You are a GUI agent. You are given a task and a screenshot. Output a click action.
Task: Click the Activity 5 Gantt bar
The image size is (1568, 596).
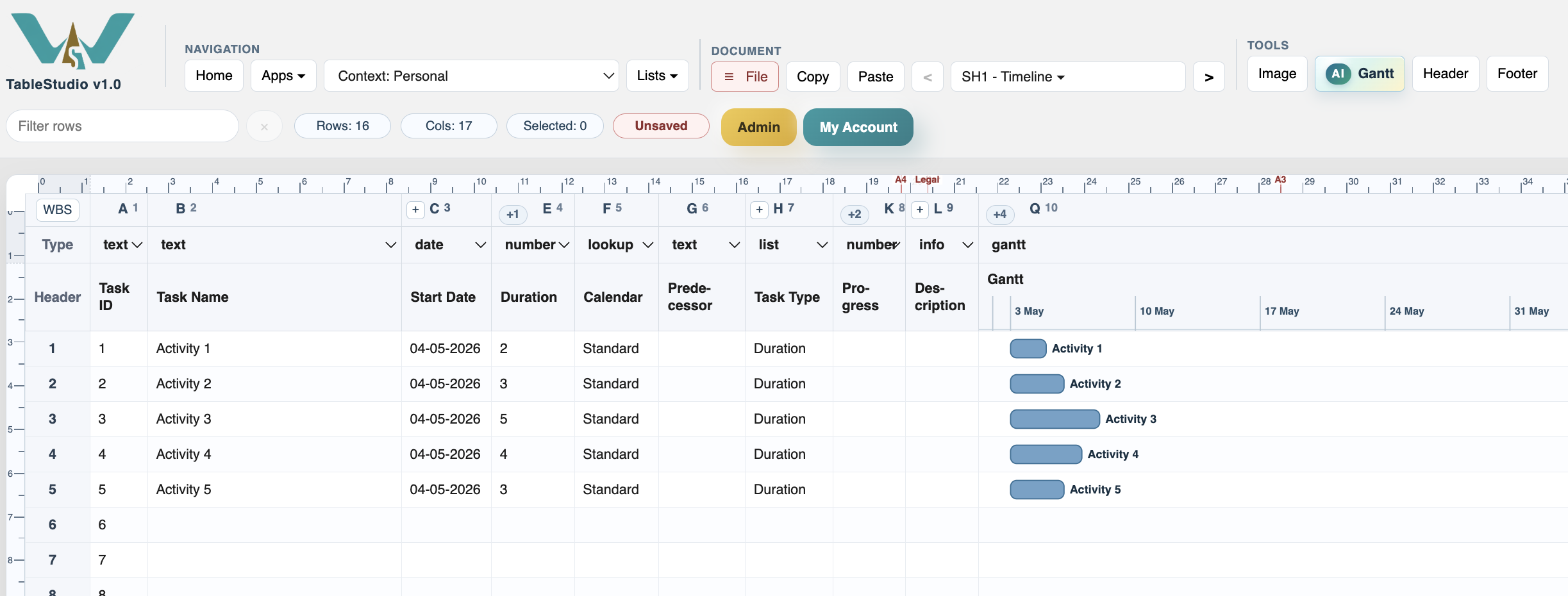coord(1037,490)
